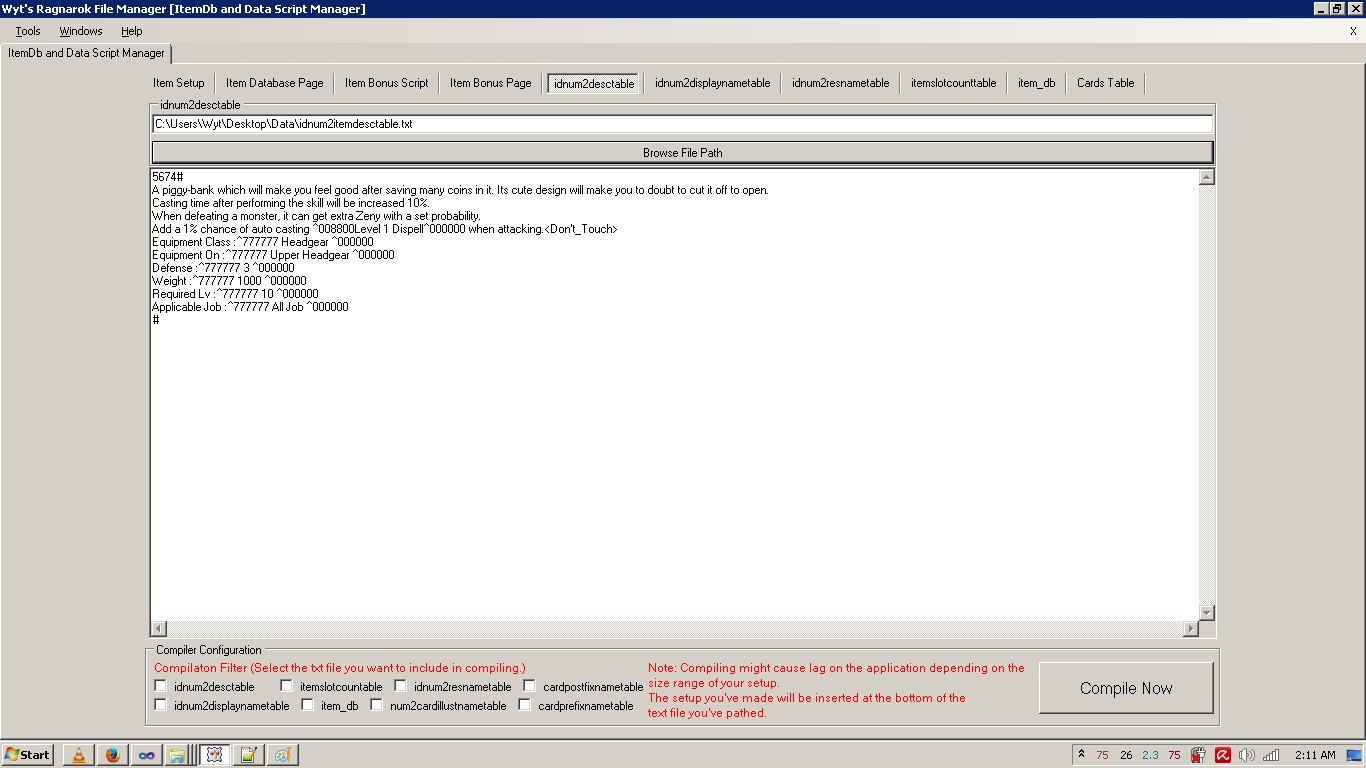The image size is (1366, 768).
Task: Open the Tools menu
Action: click(28, 31)
